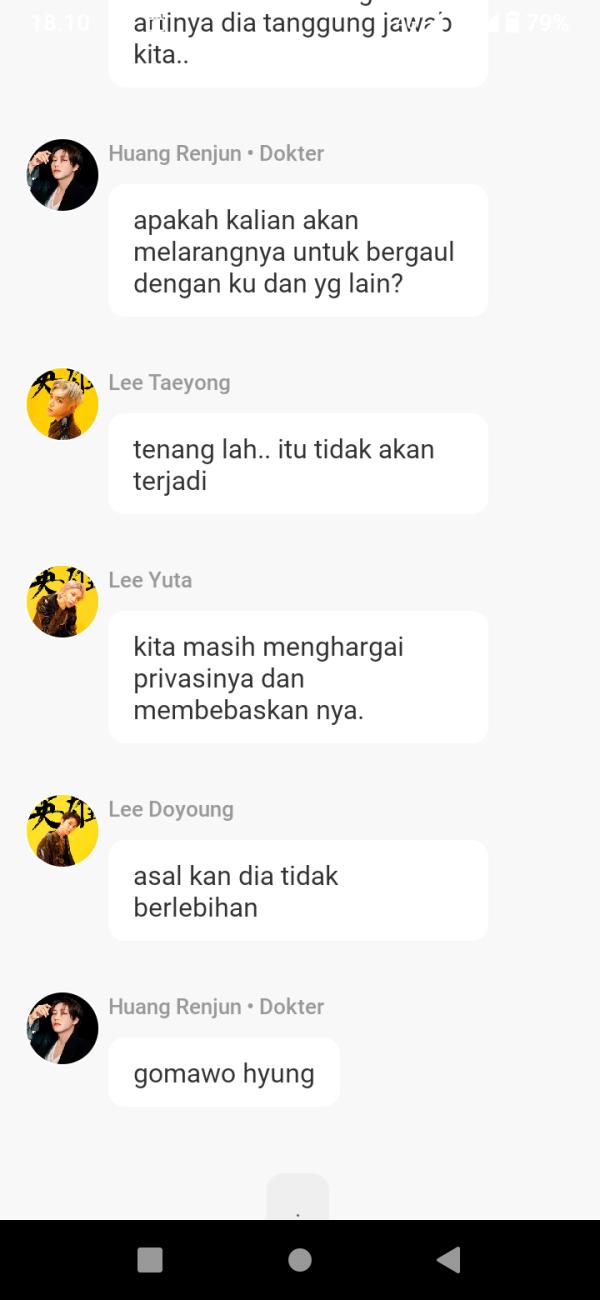Viewport: 600px width, 1300px height.
Task: Tap the Android Back triangle icon
Action: point(449,1259)
